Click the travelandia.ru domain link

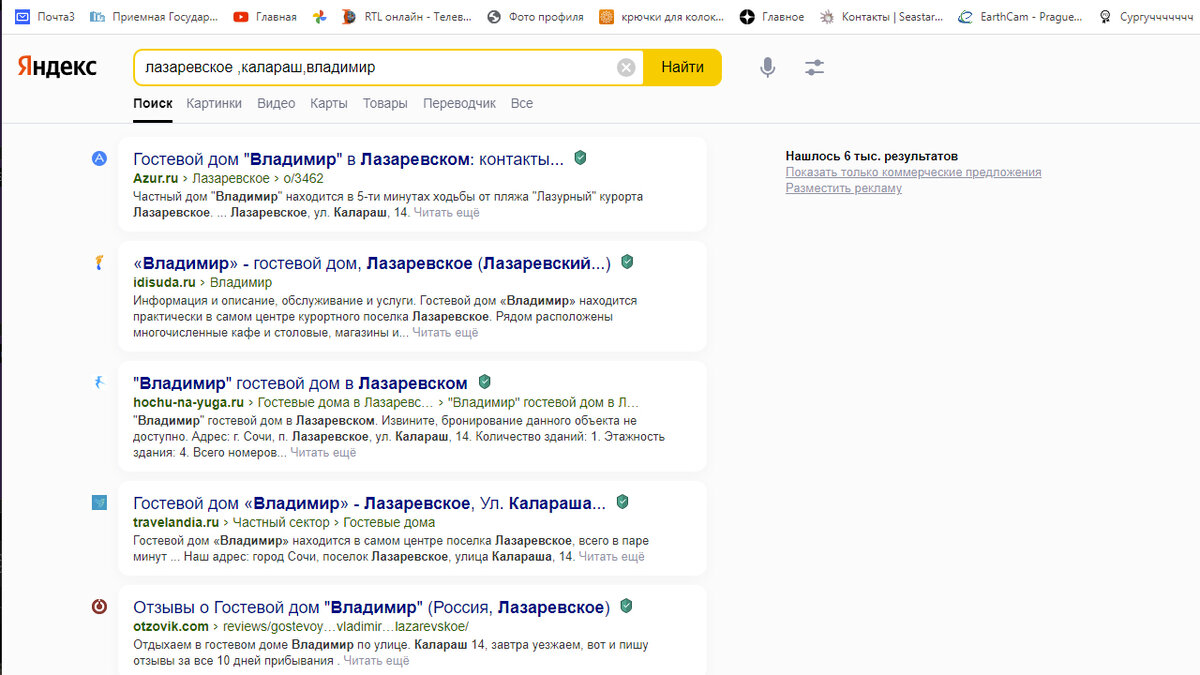coord(176,522)
